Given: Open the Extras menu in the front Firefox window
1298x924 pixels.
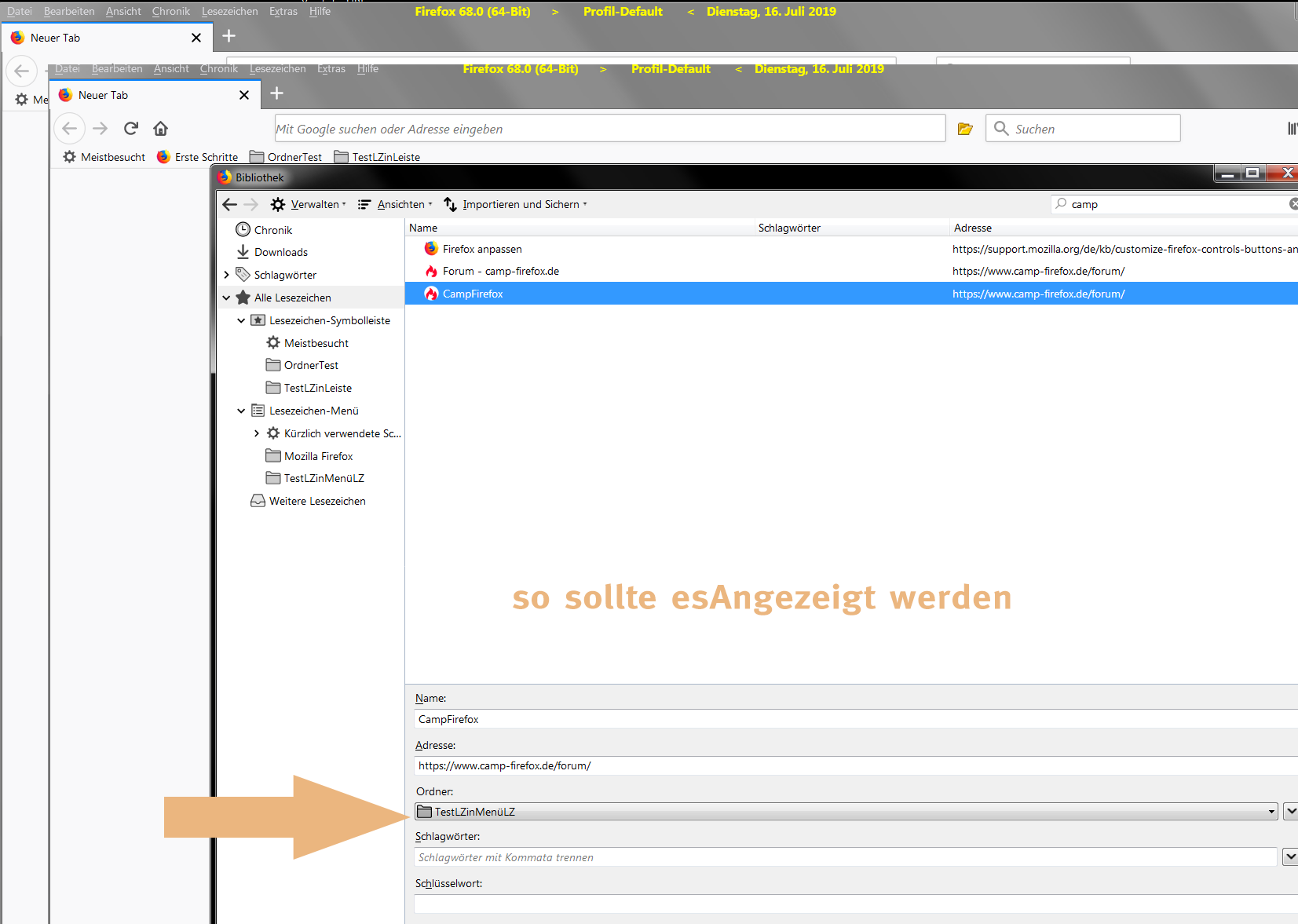Looking at the screenshot, I should point(331,69).
